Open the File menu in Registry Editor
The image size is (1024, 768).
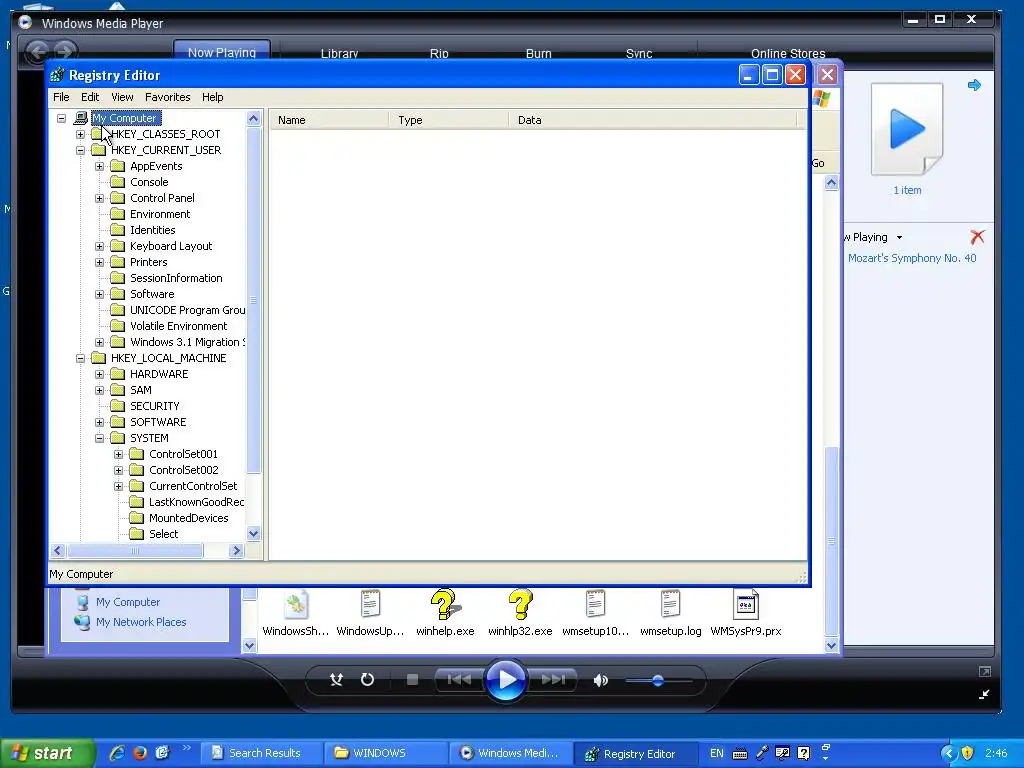61,97
